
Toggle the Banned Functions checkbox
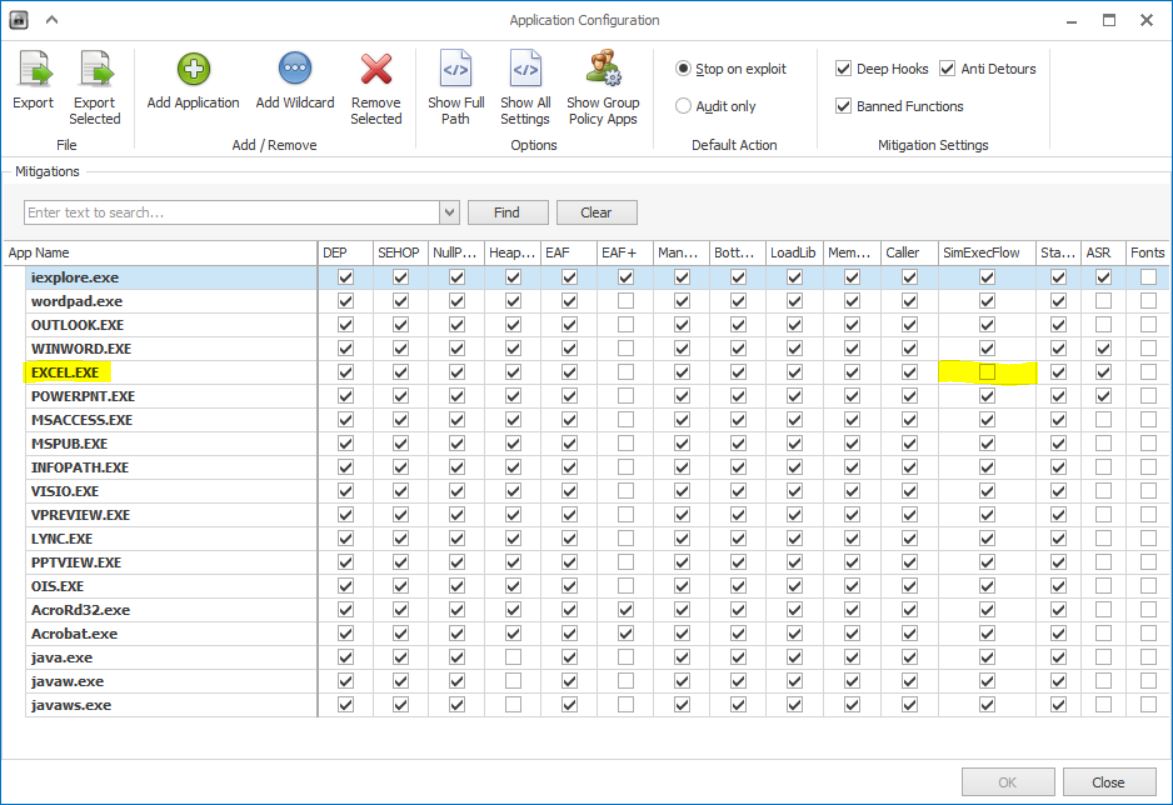(843, 106)
